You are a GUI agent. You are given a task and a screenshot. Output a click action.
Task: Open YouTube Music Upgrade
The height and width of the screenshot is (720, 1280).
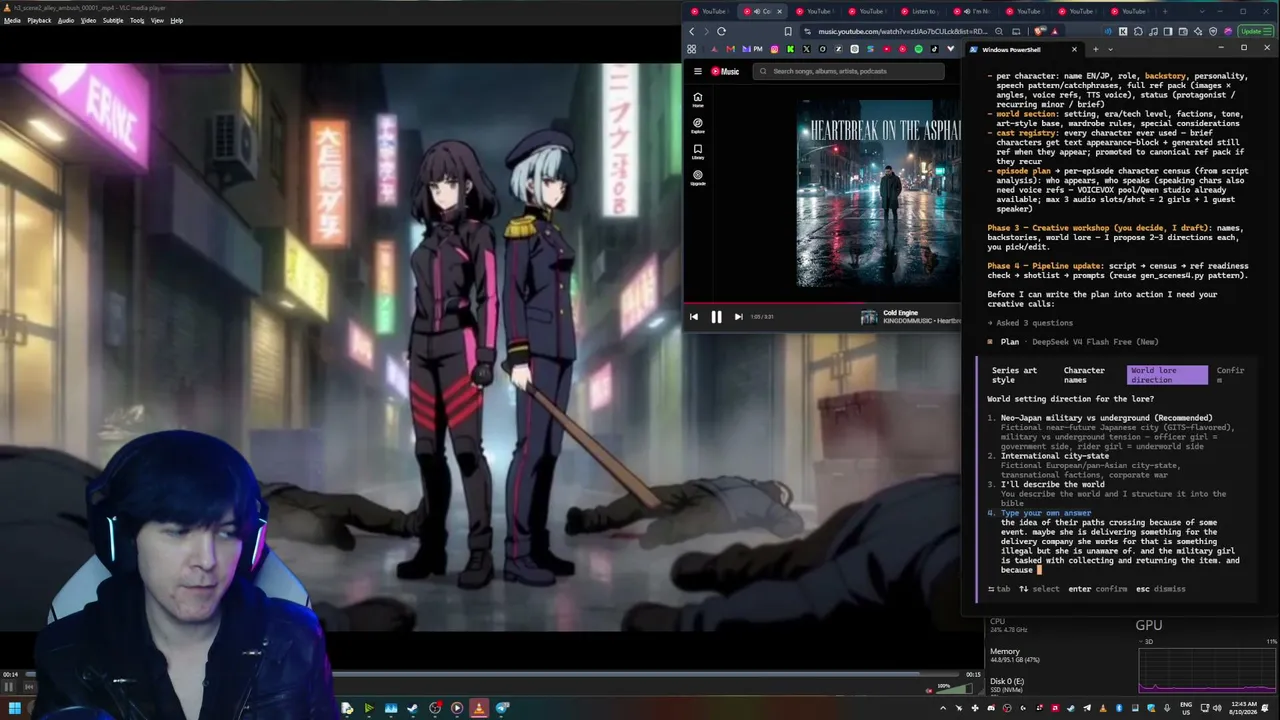[x=697, y=177]
